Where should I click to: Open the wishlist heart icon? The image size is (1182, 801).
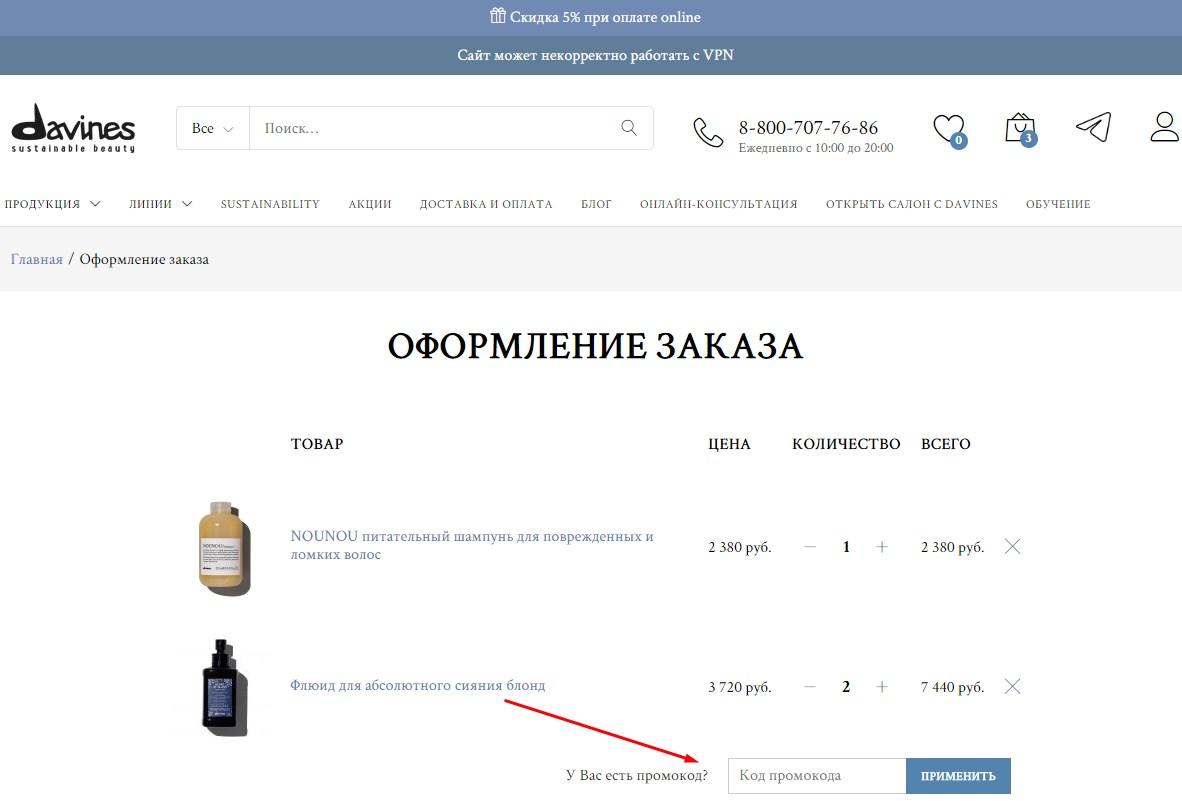coord(949,129)
